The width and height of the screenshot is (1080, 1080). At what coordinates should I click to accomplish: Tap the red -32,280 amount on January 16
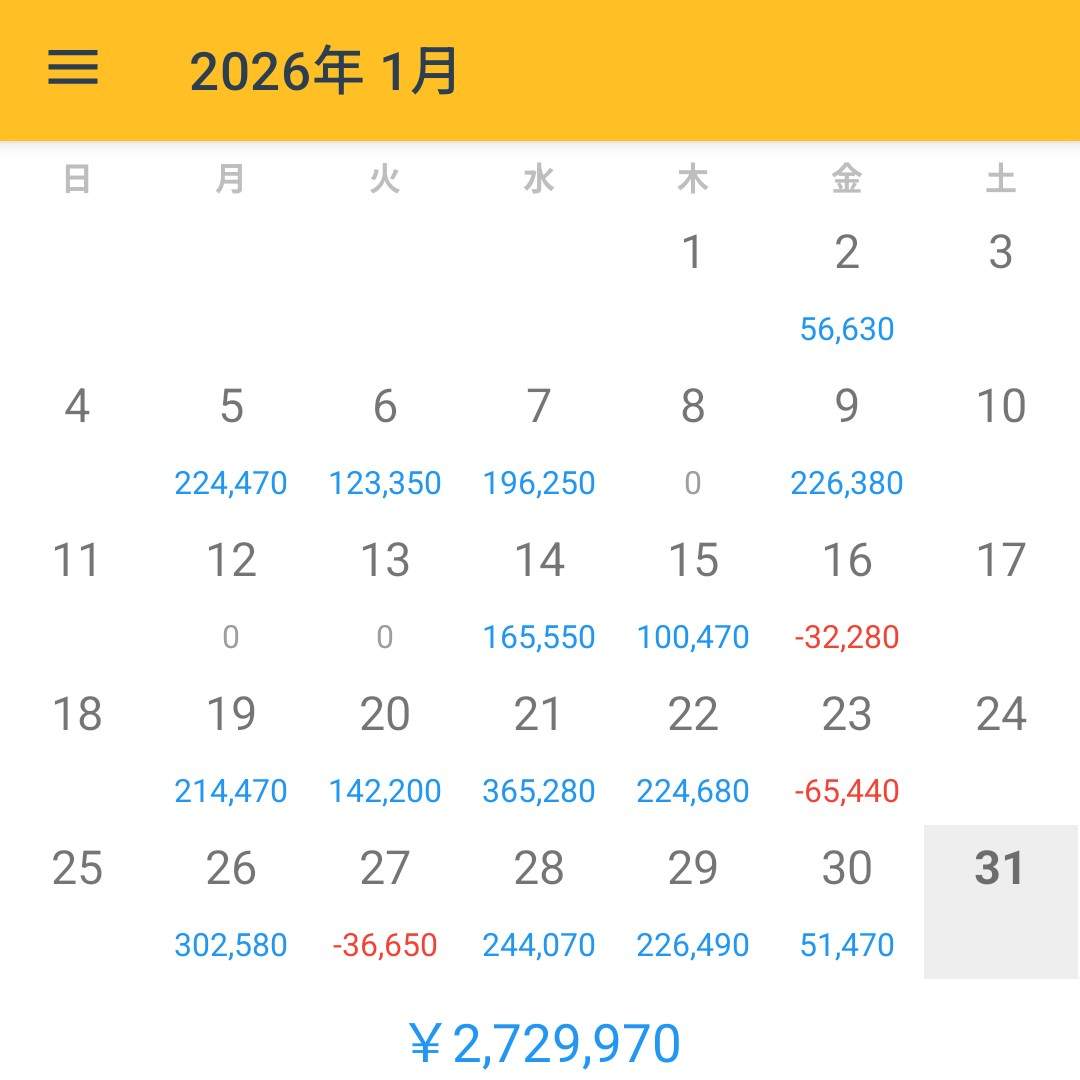coord(847,637)
